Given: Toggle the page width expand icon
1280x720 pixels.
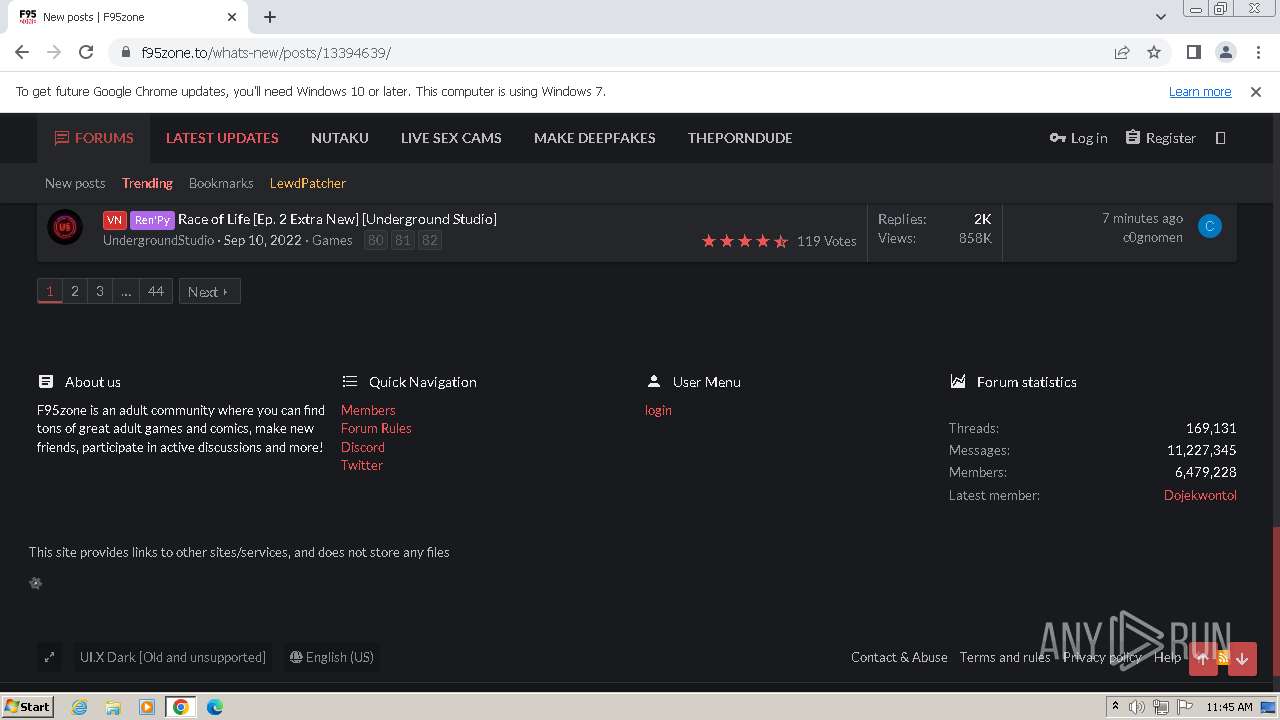Looking at the screenshot, I should point(49,657).
